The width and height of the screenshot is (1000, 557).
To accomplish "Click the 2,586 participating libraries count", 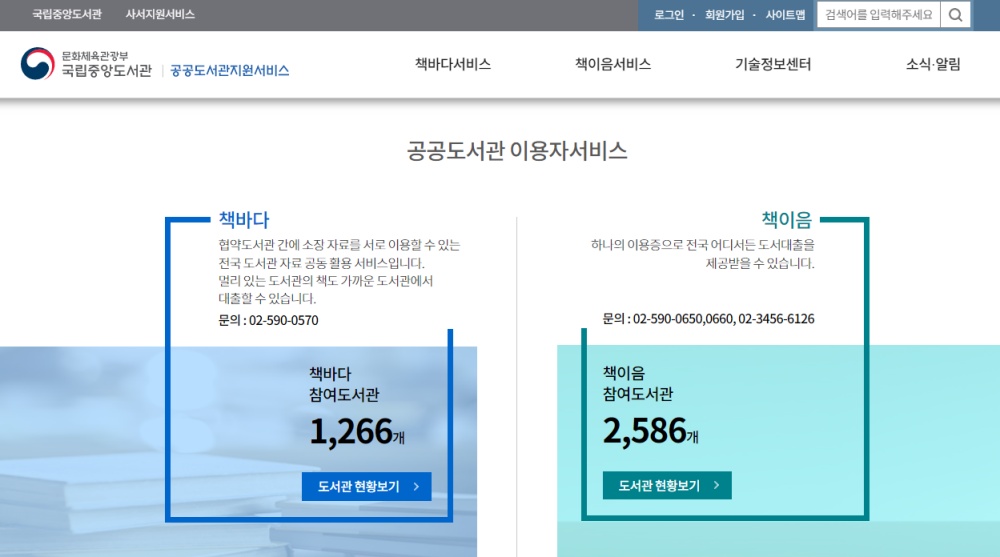I will [651, 431].
